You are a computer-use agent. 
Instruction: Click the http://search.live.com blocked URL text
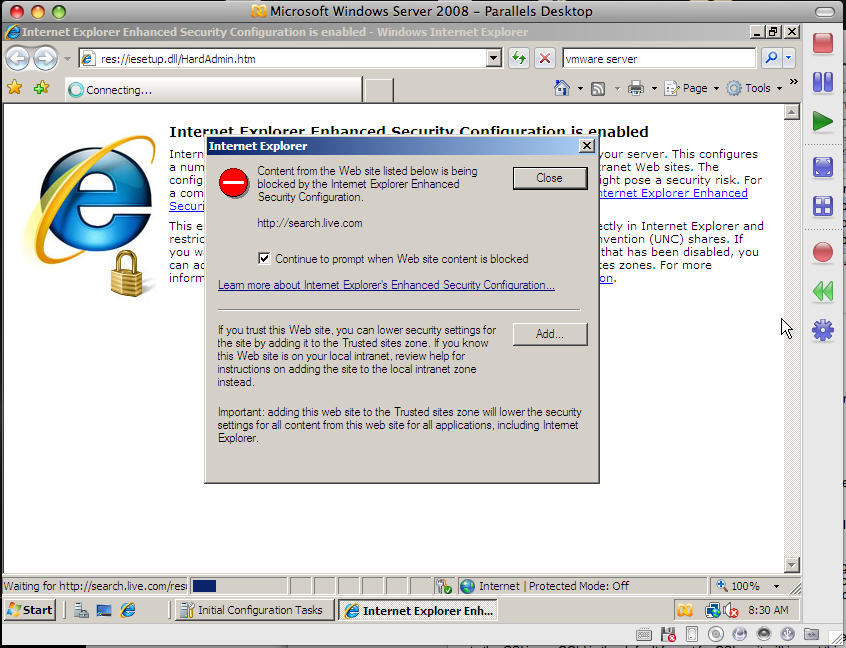(310, 223)
